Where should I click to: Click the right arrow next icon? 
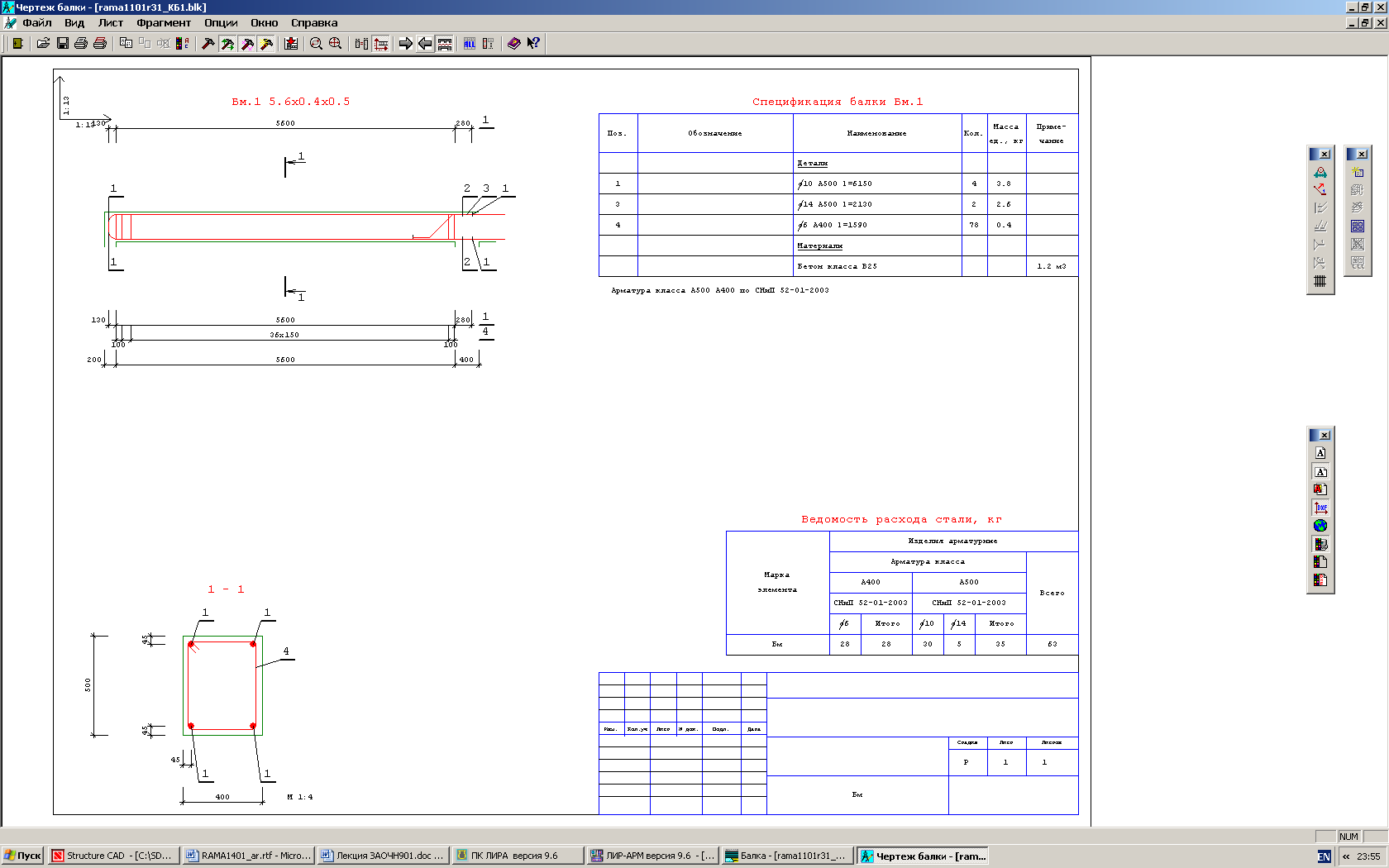click(x=405, y=44)
